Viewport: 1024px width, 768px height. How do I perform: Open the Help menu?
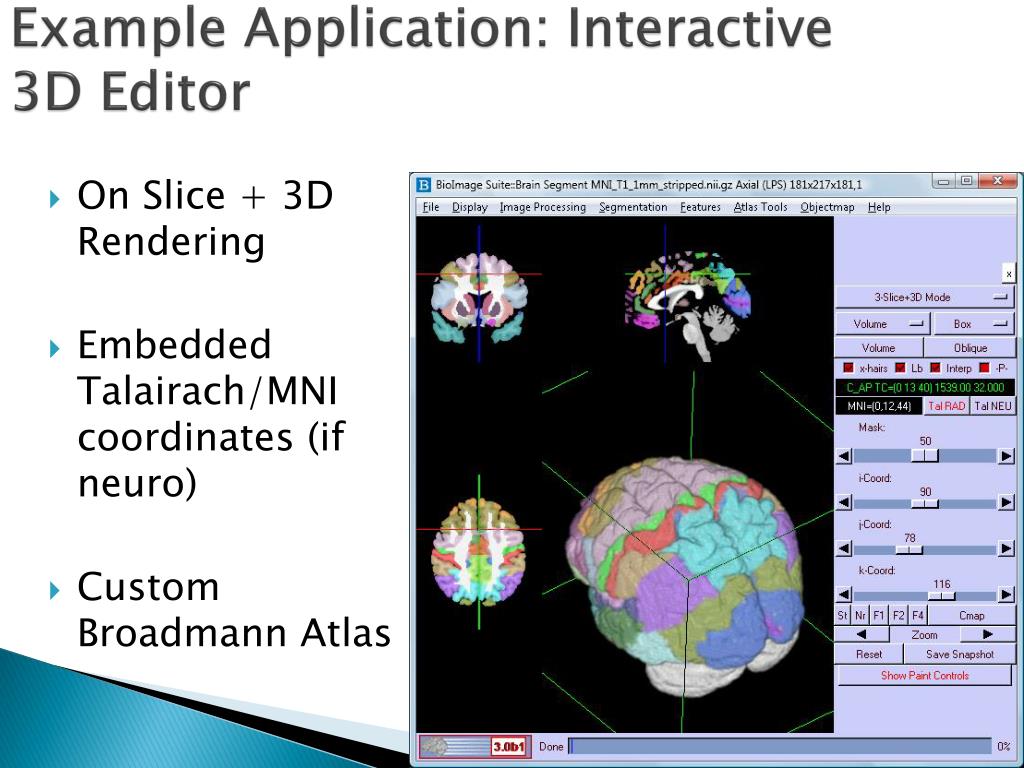click(x=879, y=207)
